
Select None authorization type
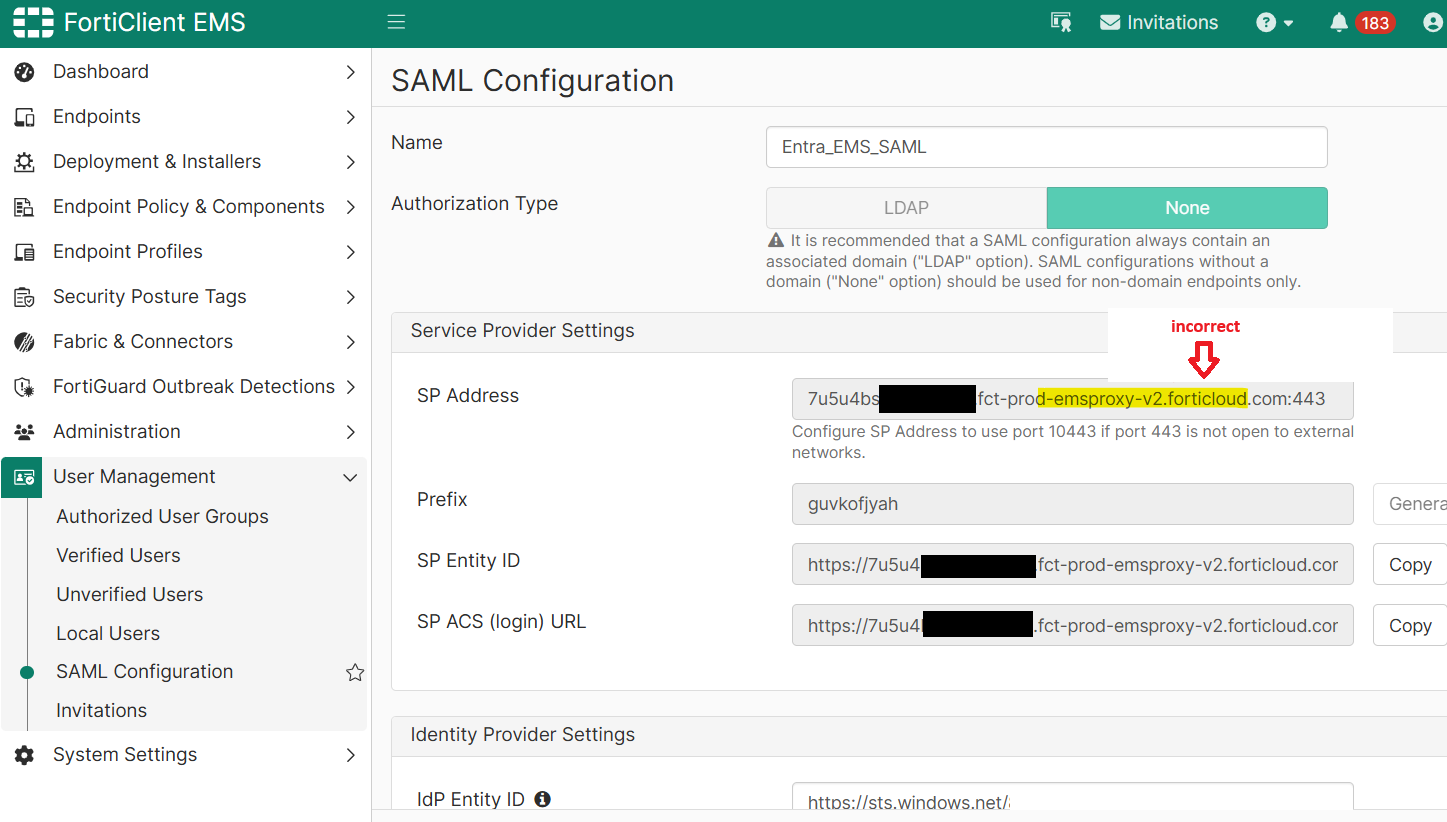click(x=1187, y=208)
